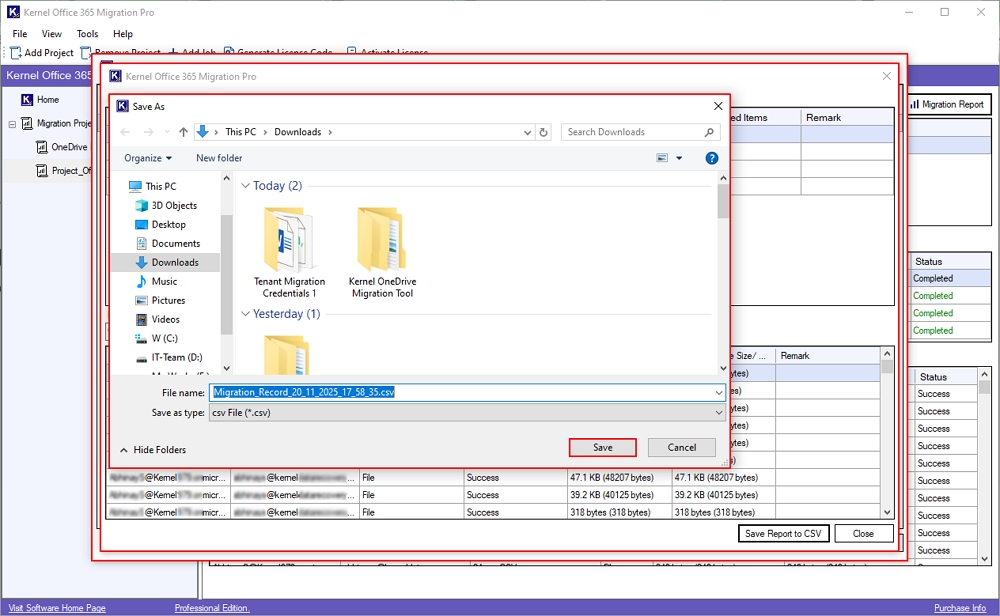Click the Add Project toolbar icon
Viewport: 1000px width, 616px height.
coord(16,53)
